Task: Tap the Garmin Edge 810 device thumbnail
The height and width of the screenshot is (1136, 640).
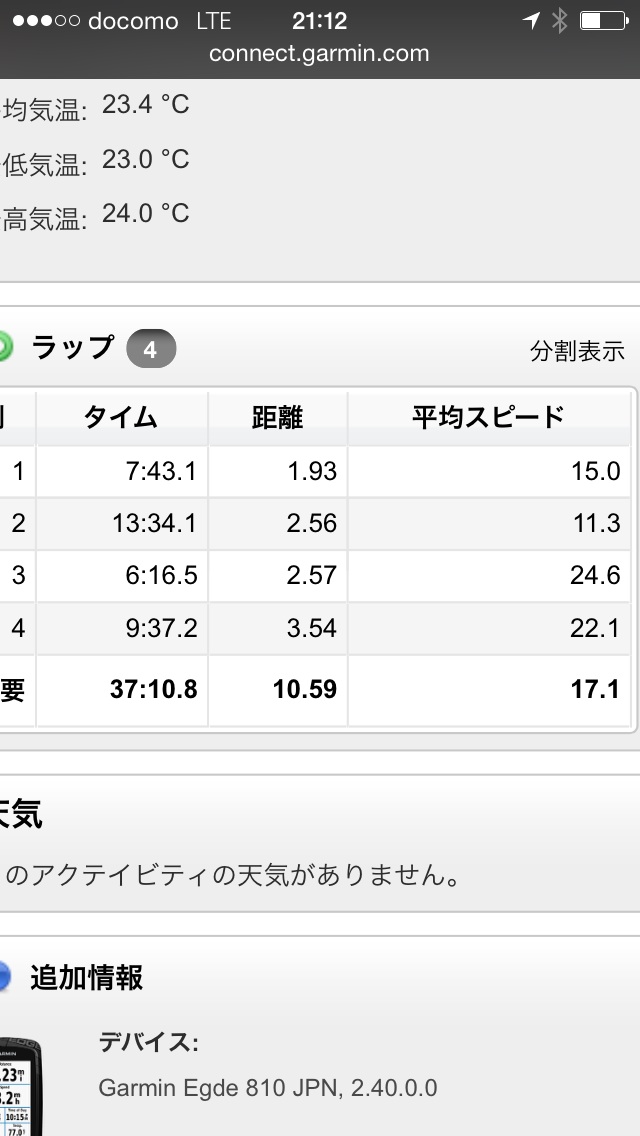Action: tap(20, 1086)
